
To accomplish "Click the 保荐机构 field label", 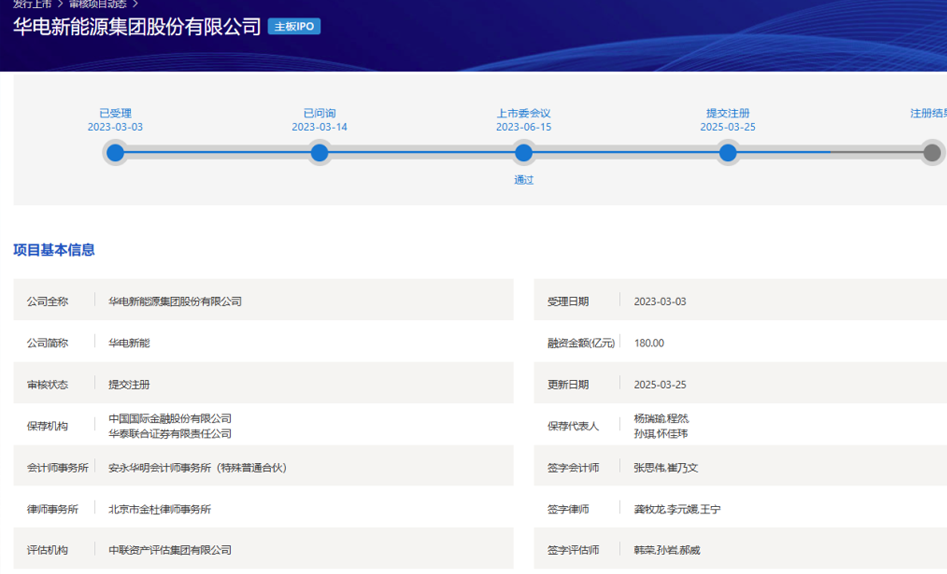I will 48,426.
